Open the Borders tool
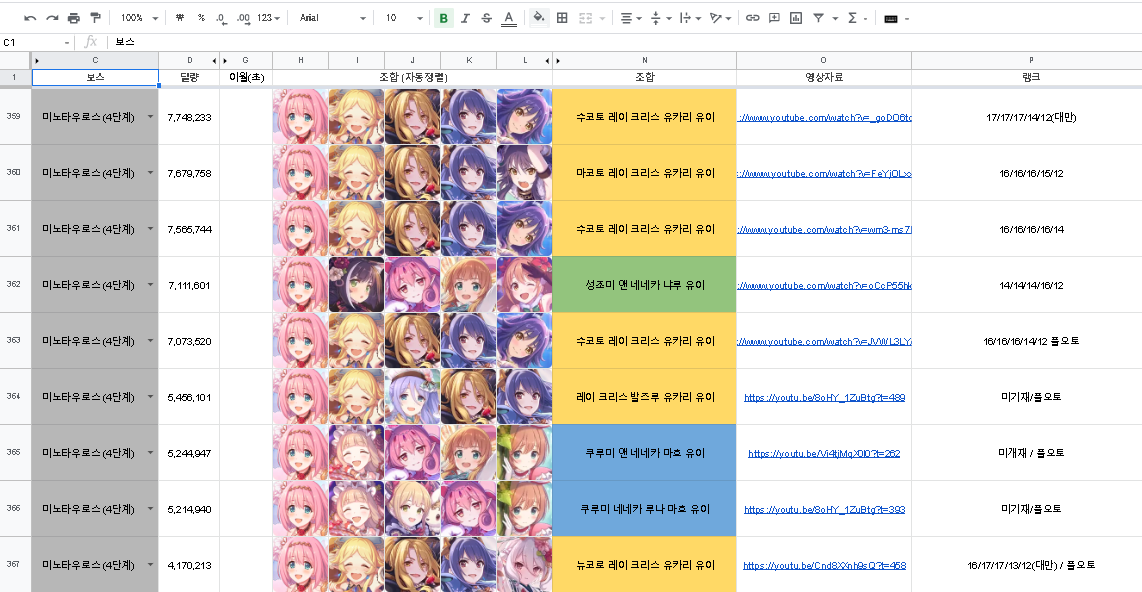The image size is (1142, 592). [x=562, y=18]
